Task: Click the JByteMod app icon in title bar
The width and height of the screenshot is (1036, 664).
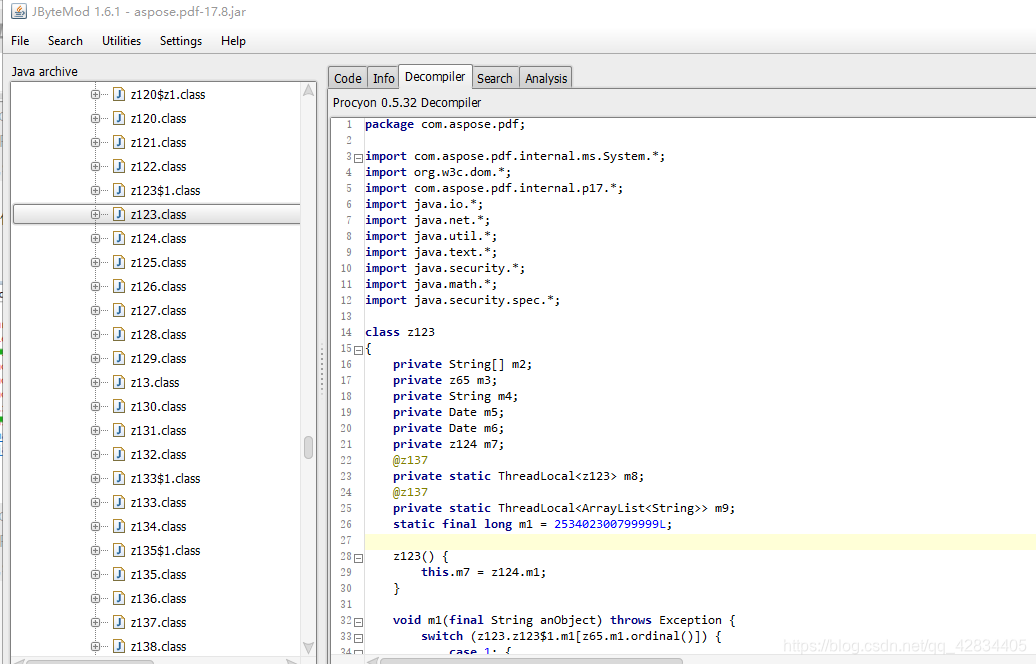Action: [19, 11]
